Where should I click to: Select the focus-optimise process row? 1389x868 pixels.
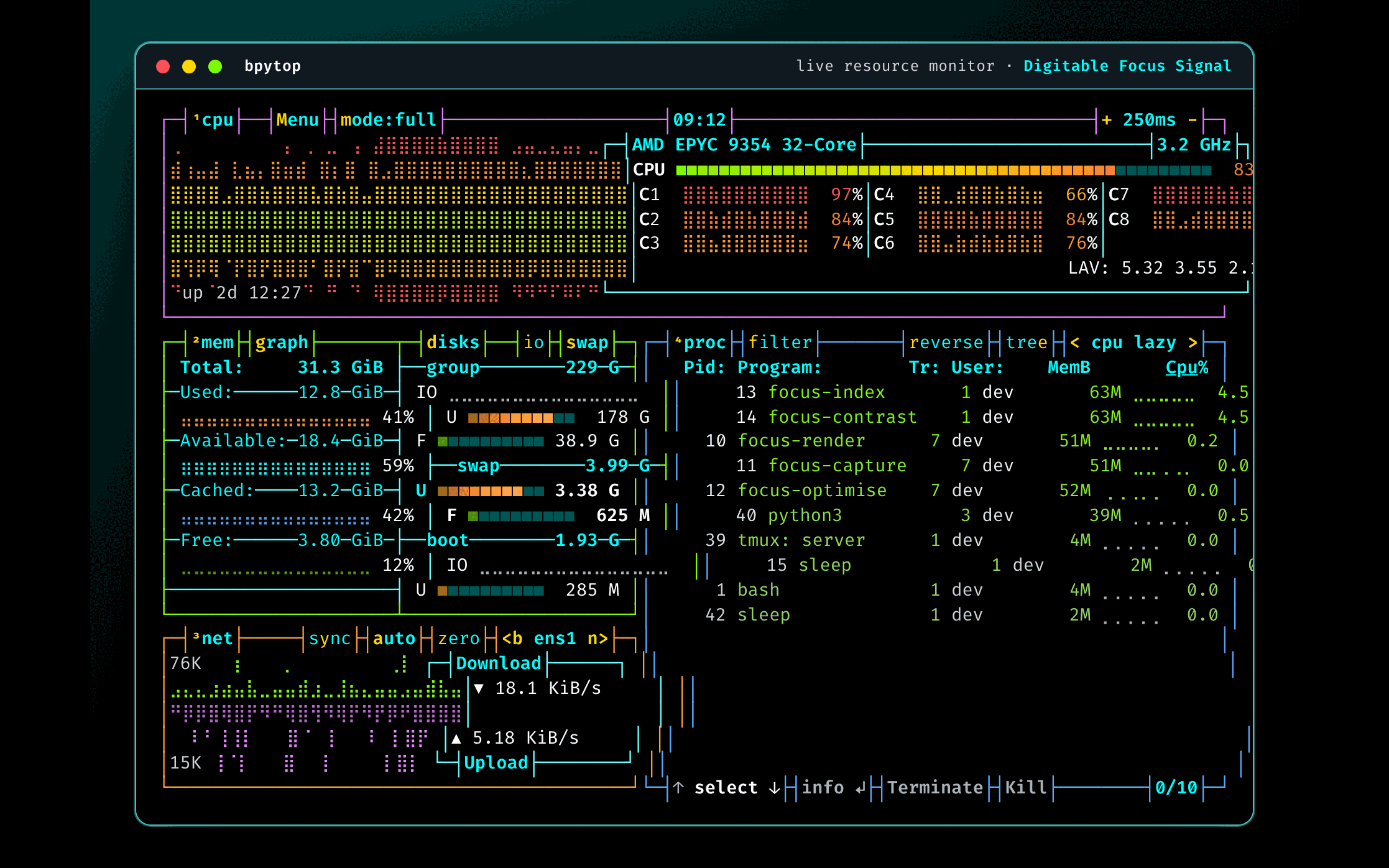click(962, 490)
